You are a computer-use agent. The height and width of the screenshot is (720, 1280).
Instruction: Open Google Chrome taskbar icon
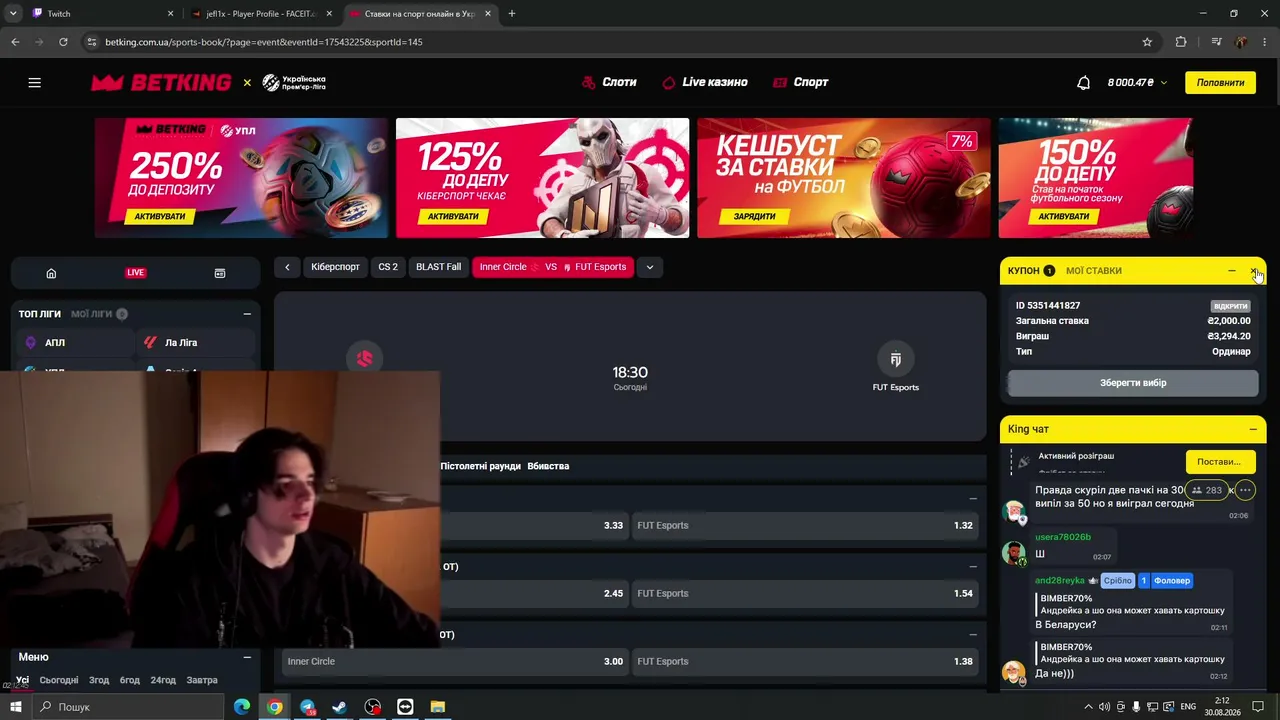[x=274, y=707]
